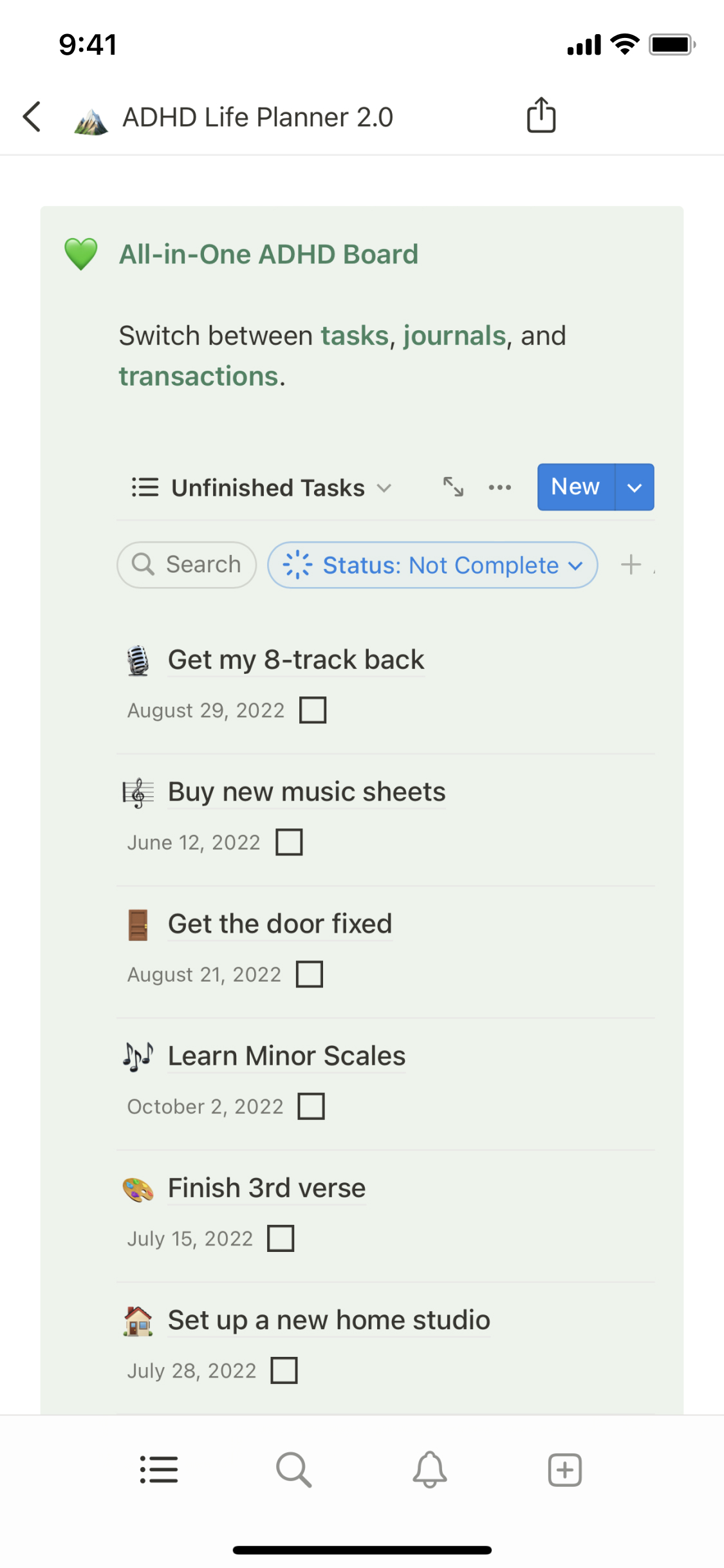724x1568 pixels.
Task: Open expand full-page view icon
Action: [453, 487]
